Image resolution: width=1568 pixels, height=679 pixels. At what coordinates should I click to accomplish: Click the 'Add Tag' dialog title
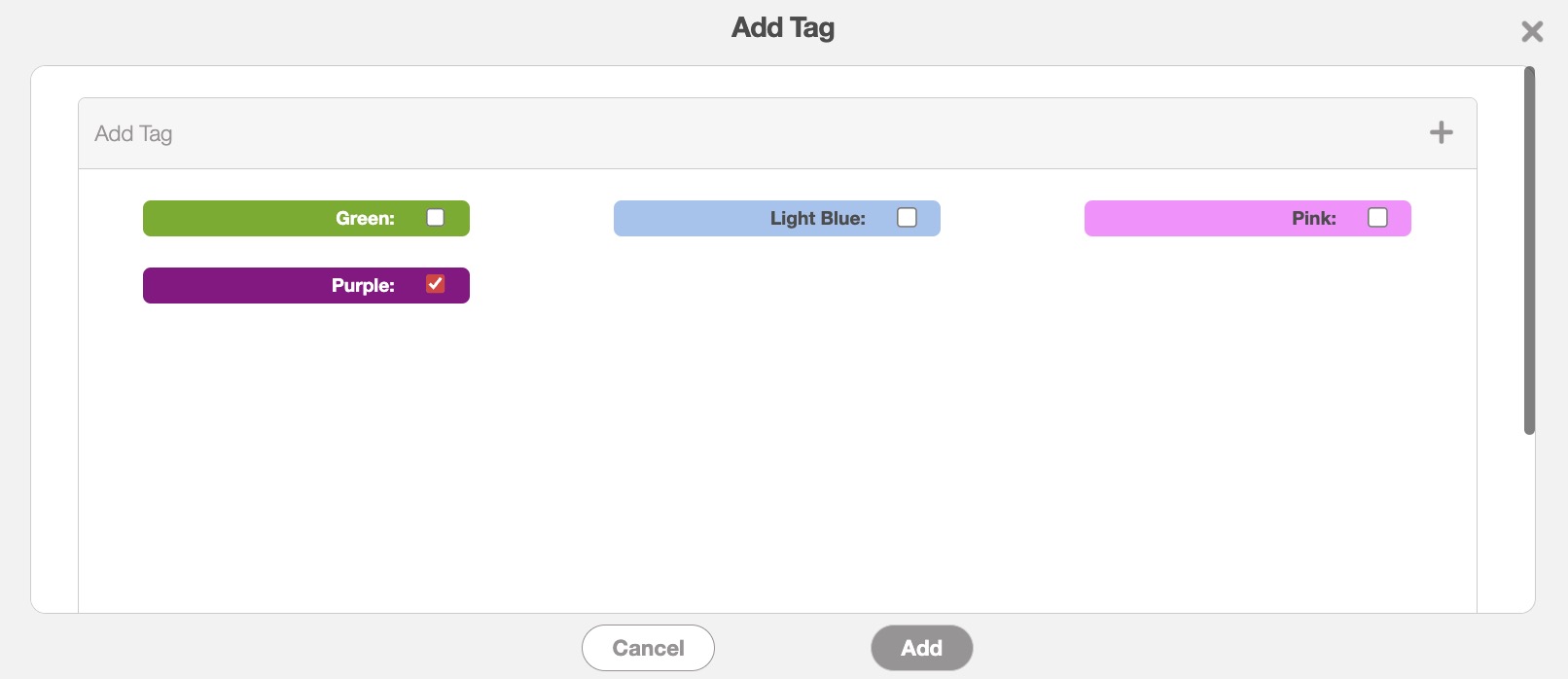click(x=783, y=28)
